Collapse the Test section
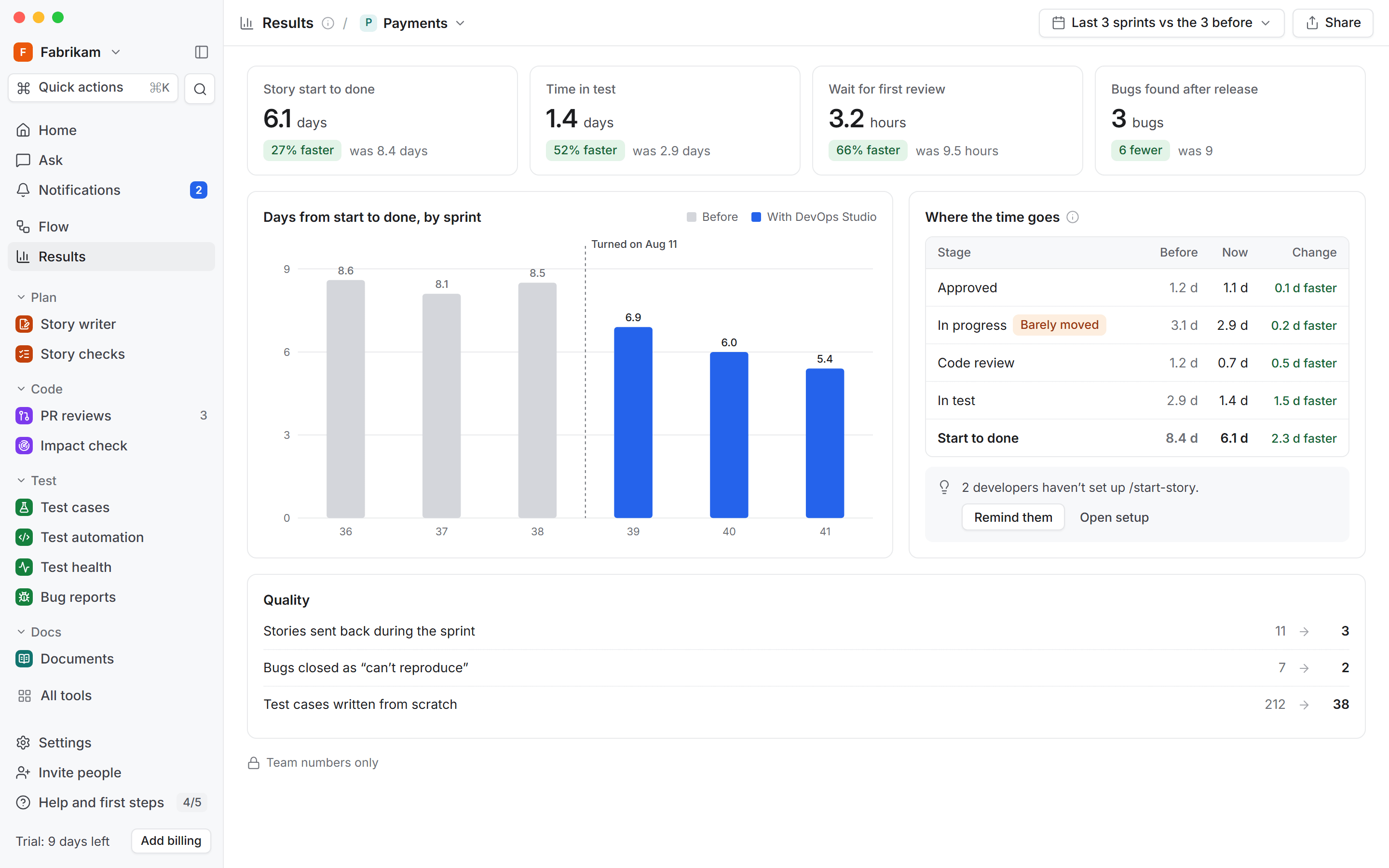The image size is (1389, 868). coord(36,480)
